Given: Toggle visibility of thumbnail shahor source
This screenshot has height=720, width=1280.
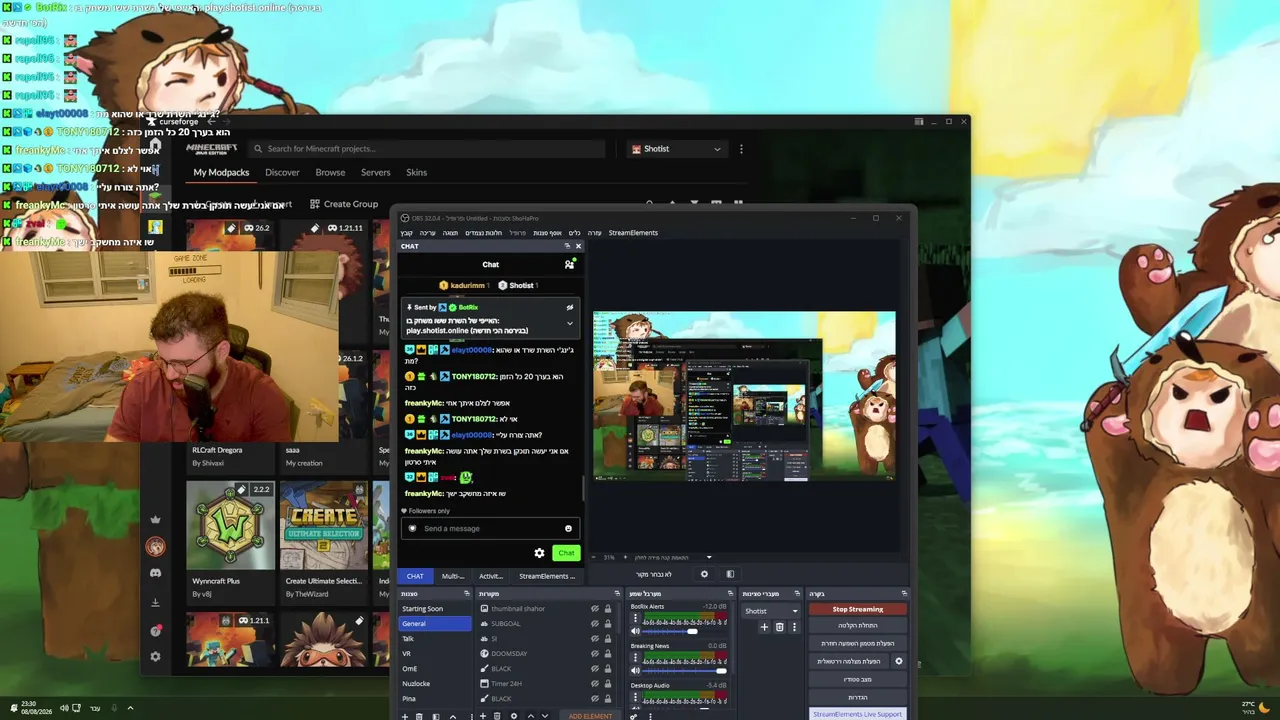Looking at the screenshot, I should click(594, 609).
